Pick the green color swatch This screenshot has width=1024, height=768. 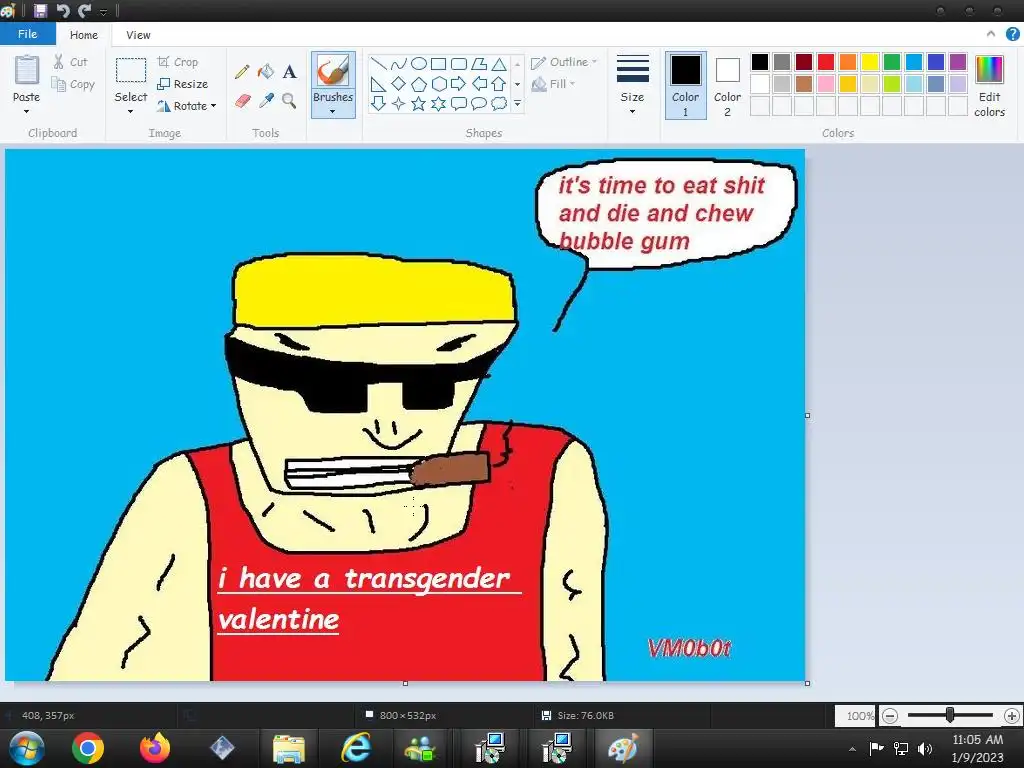(892, 62)
